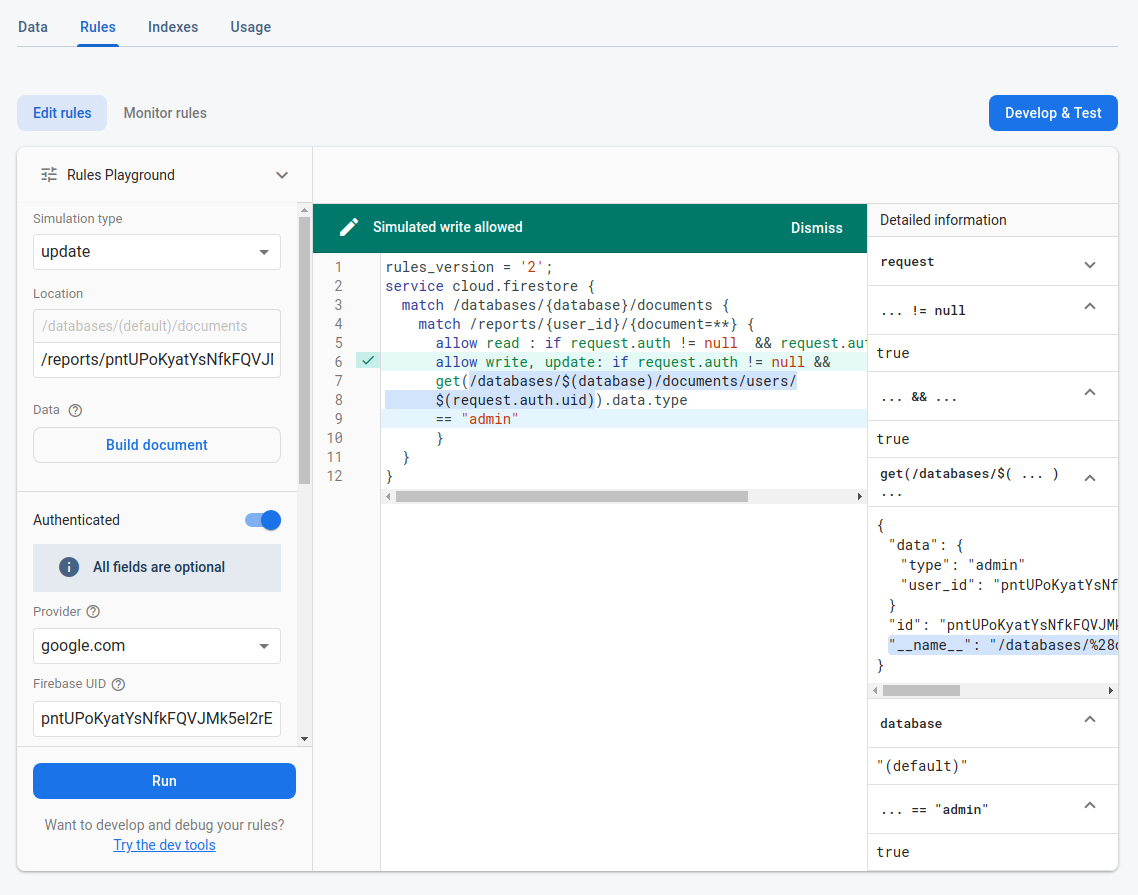Select the Monitor rules tab
This screenshot has height=895, width=1138.
click(164, 113)
